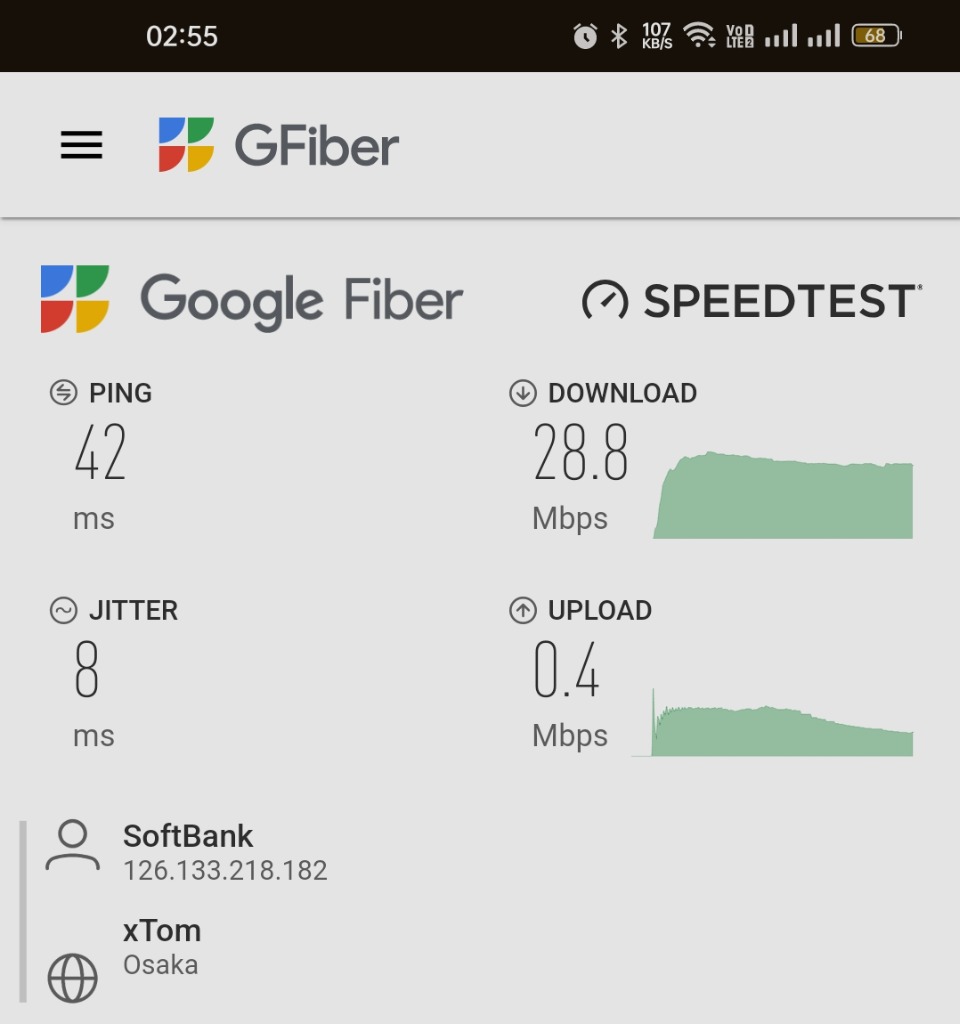
Task: Tap the Jitter wave icon
Action: pyautogui.click(x=63, y=611)
